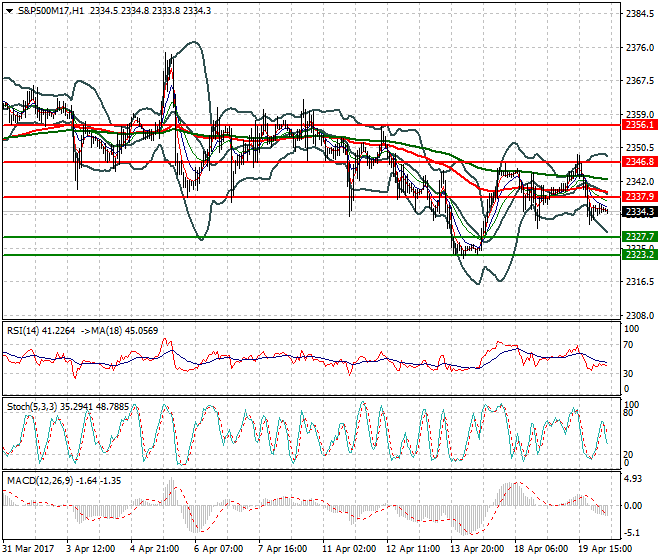The width and height of the screenshot is (660, 560).
Task: Select the 11 Apr 02:00 time label
Action: point(349,549)
